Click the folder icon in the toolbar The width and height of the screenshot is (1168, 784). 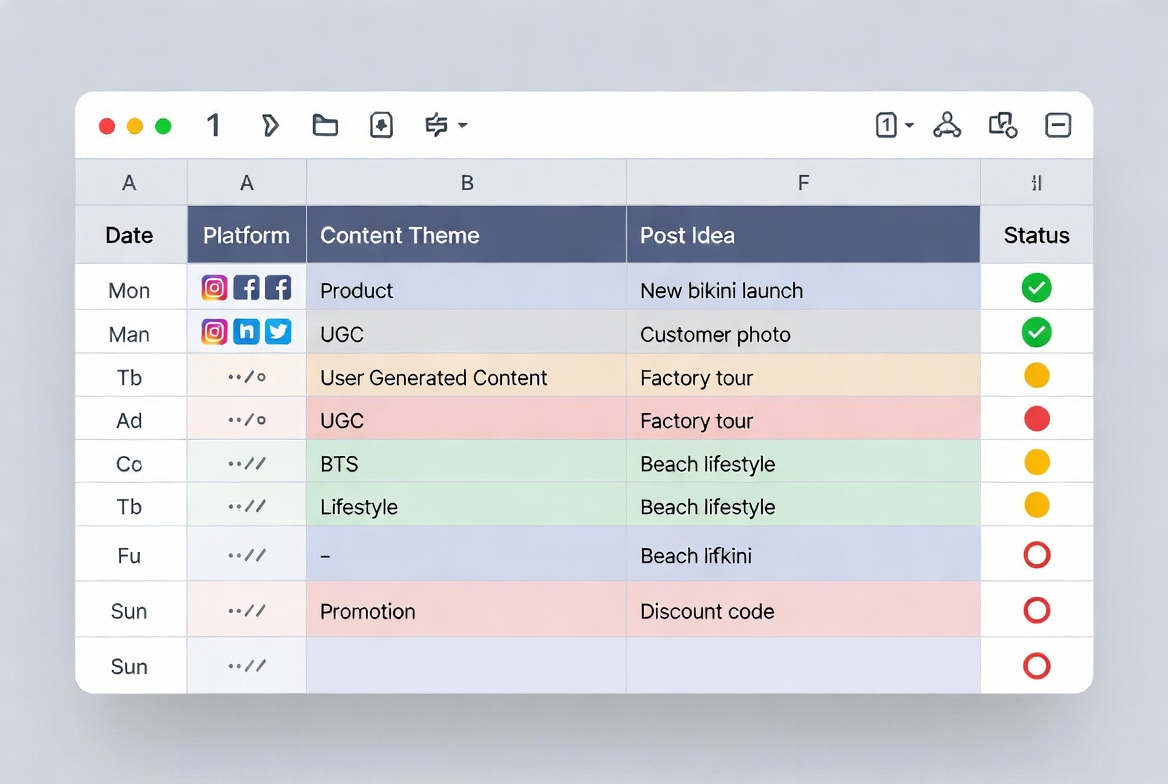(325, 125)
